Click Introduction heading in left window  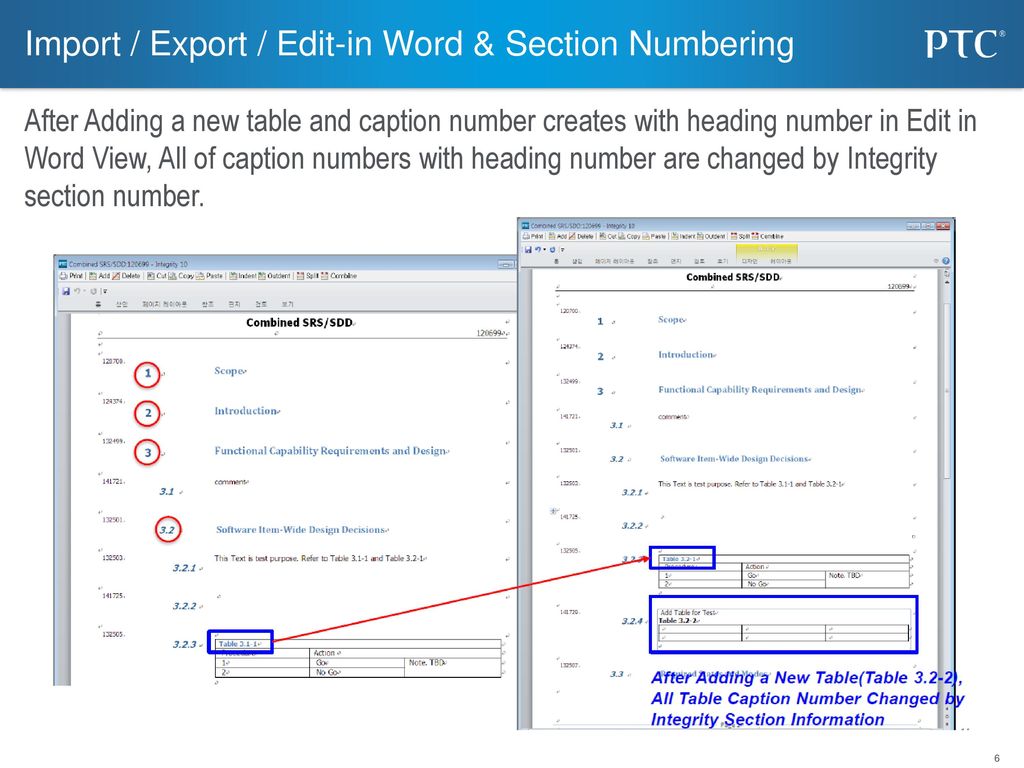[x=247, y=411]
